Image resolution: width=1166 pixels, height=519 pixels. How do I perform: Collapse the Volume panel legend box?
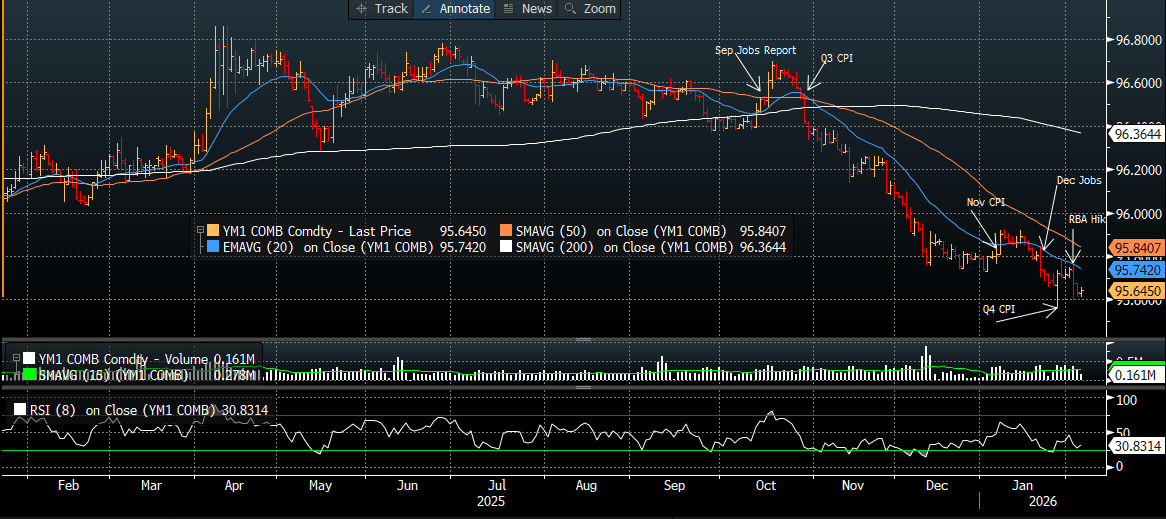(x=16, y=358)
